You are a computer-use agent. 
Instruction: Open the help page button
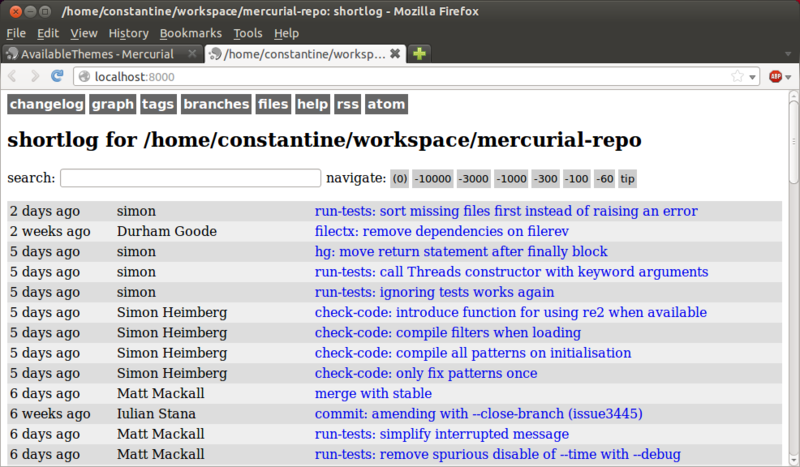(313, 104)
